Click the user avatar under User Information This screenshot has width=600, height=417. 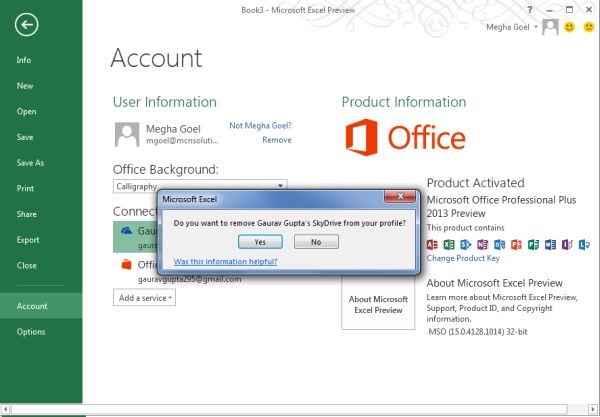[127, 134]
